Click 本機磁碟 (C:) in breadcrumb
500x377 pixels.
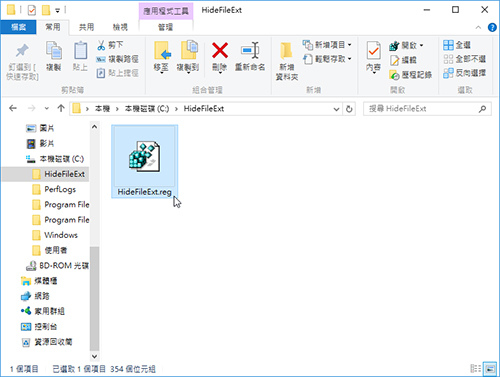click(147, 109)
